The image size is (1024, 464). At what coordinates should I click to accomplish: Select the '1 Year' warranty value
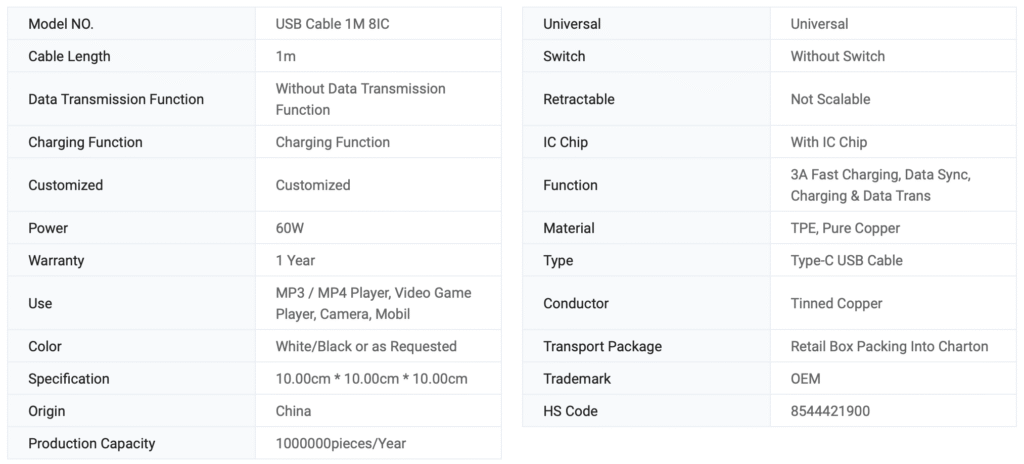point(295,260)
